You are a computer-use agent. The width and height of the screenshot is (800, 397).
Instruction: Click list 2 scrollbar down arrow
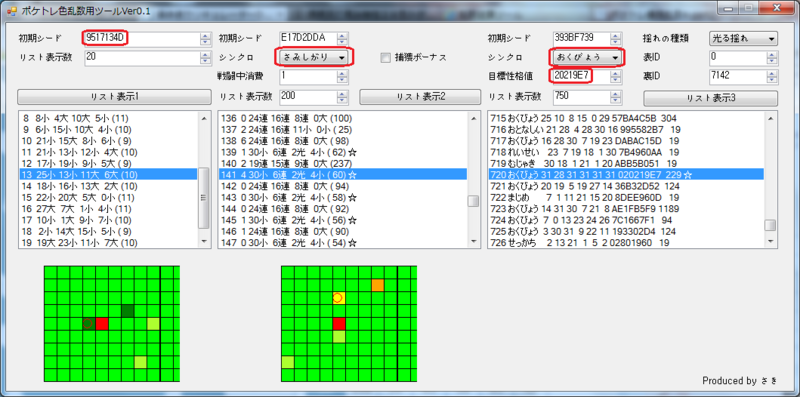473,241
